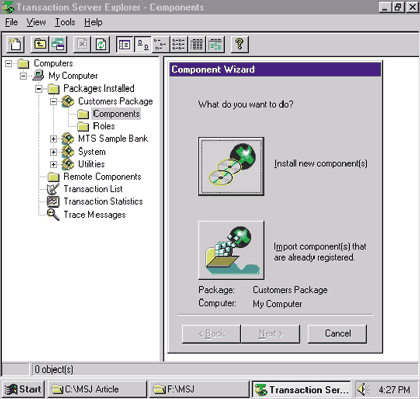Click the Transaction List icon
This screenshot has height=399, width=420.
[x=53, y=189]
